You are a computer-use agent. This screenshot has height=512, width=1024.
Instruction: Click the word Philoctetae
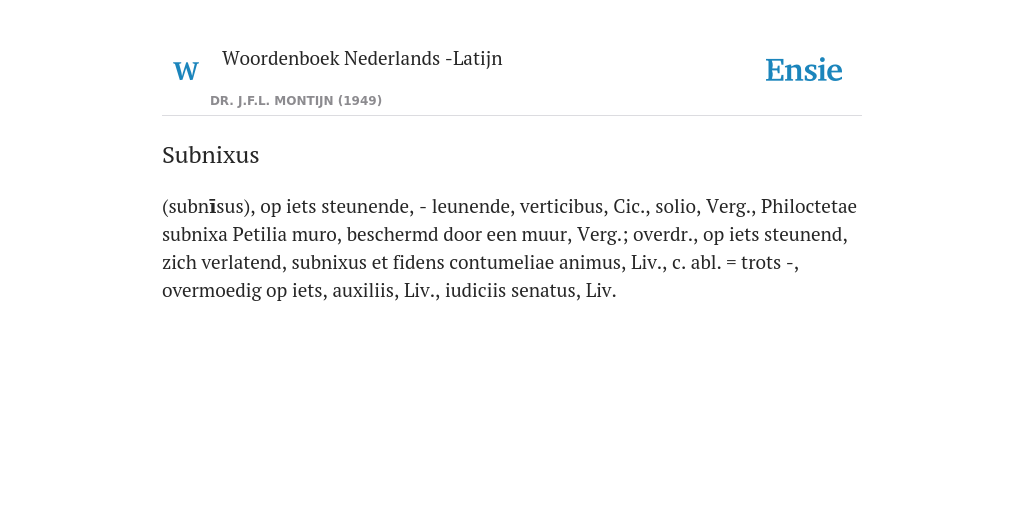point(808,206)
